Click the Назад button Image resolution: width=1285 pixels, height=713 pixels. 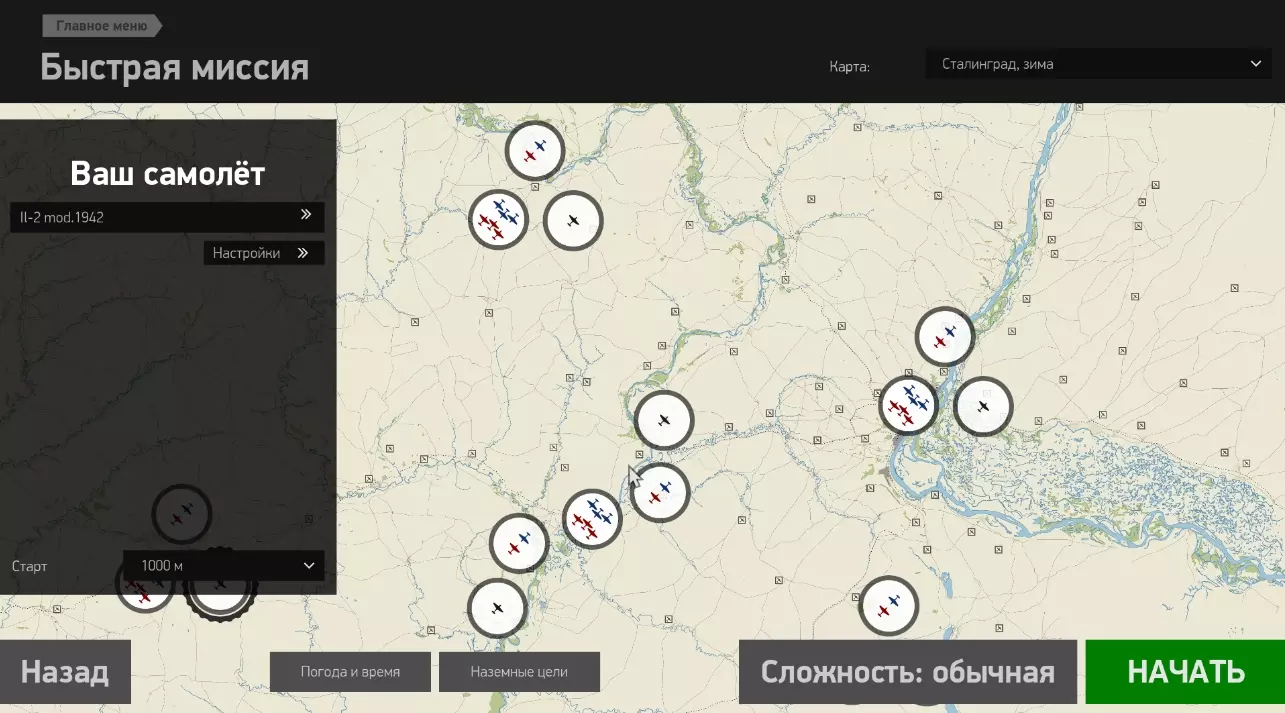pyautogui.click(x=65, y=672)
